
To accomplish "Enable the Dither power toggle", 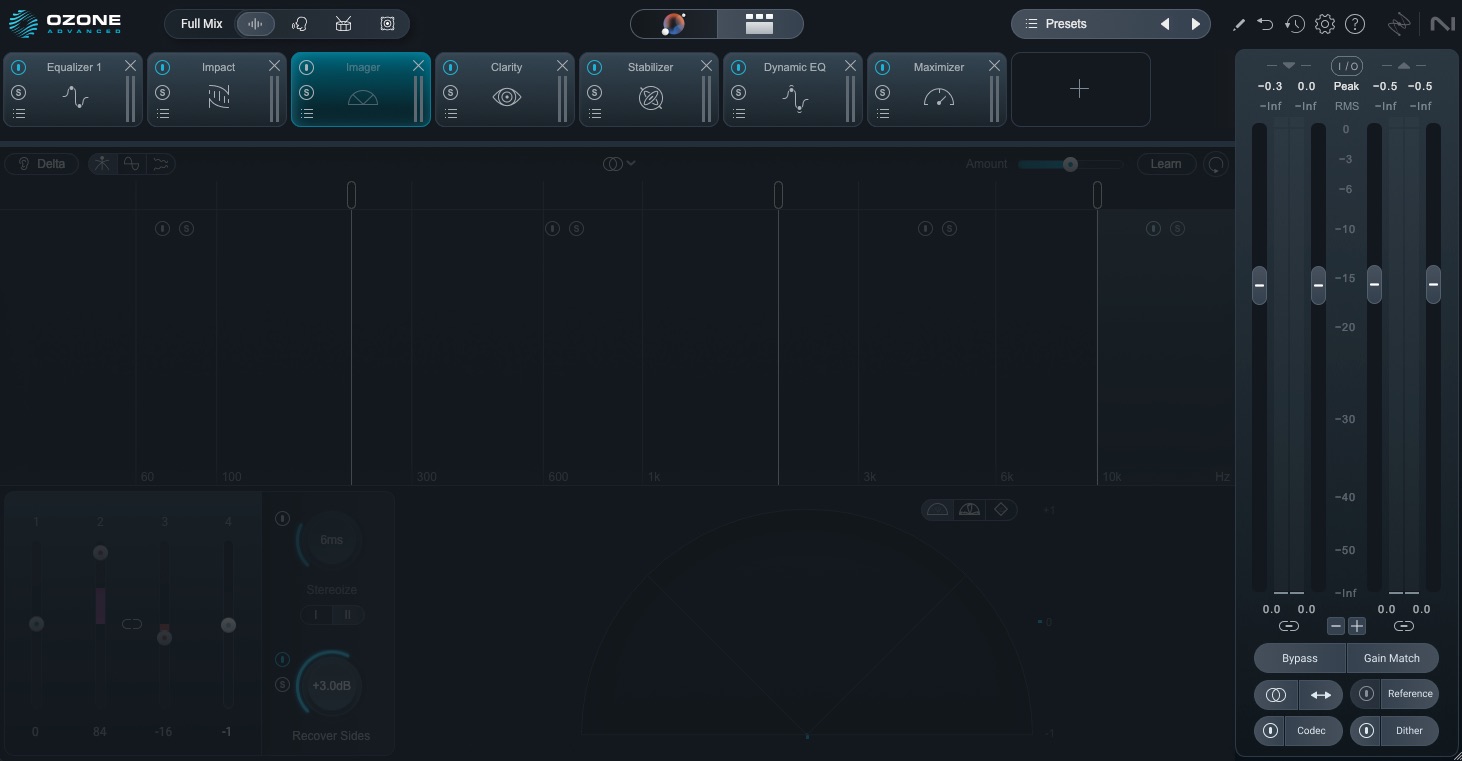I will pos(1366,731).
